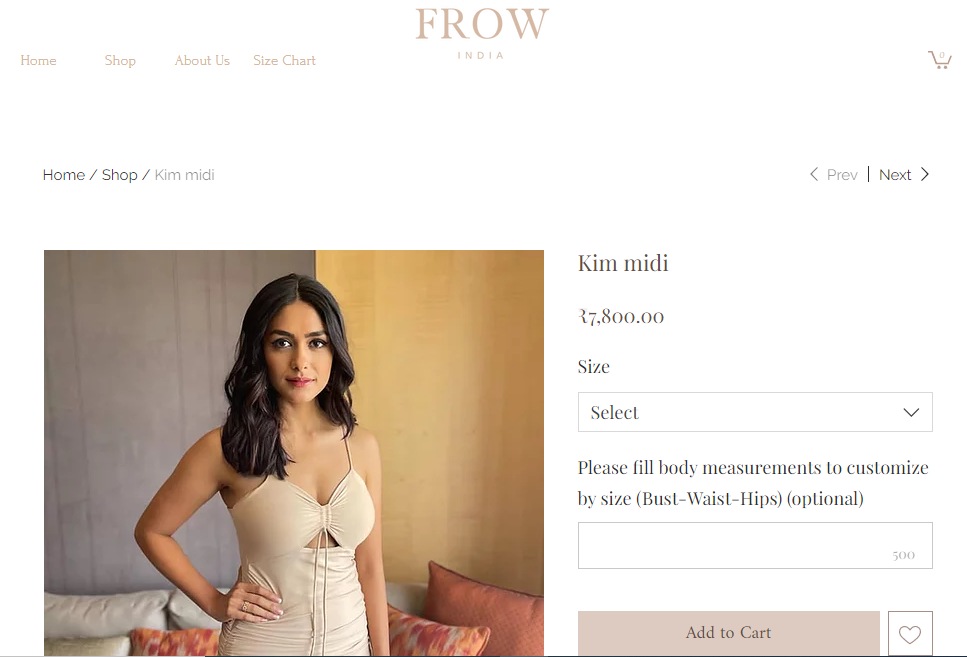Click the Kim midi product photo
This screenshot has height=657, width=967.
tap(294, 453)
